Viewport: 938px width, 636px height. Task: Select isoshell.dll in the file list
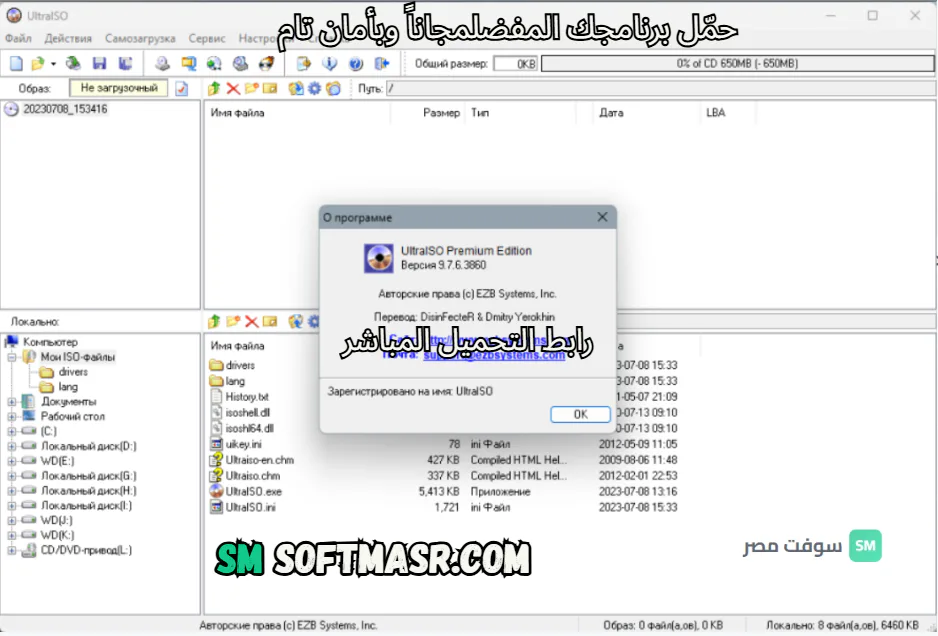point(248,412)
